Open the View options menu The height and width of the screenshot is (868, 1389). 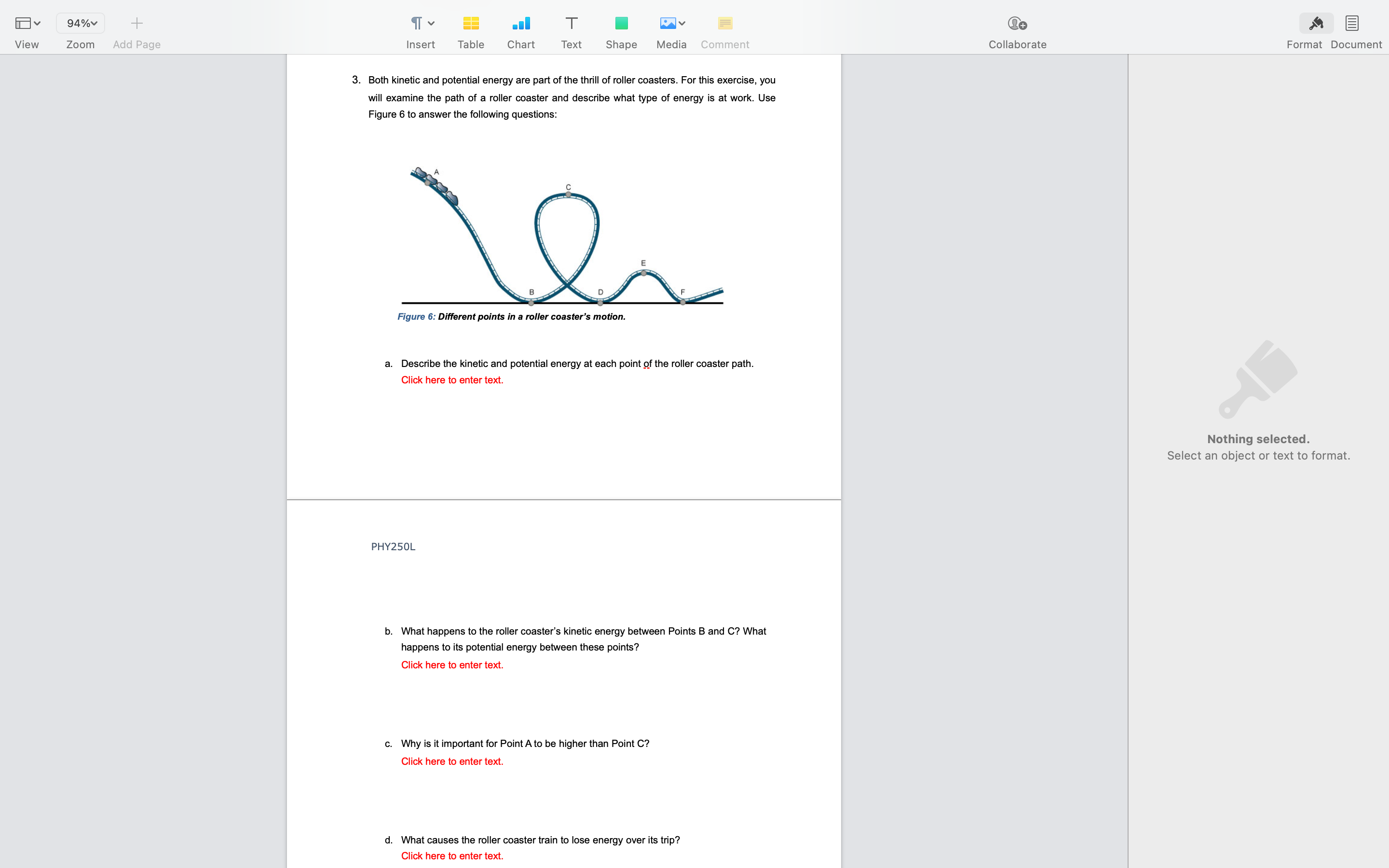tap(27, 24)
